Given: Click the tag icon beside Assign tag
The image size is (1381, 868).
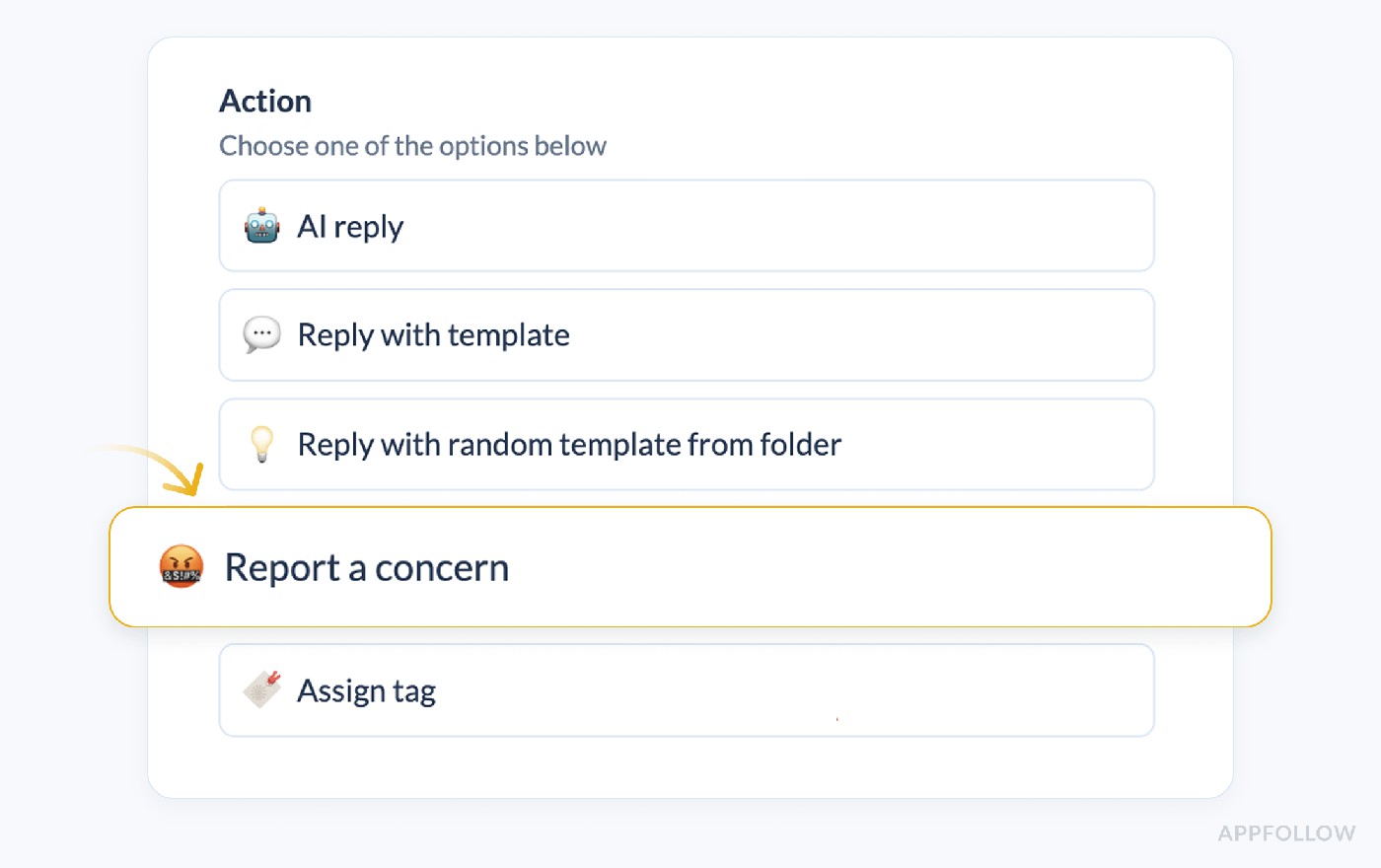Looking at the screenshot, I should click(262, 689).
